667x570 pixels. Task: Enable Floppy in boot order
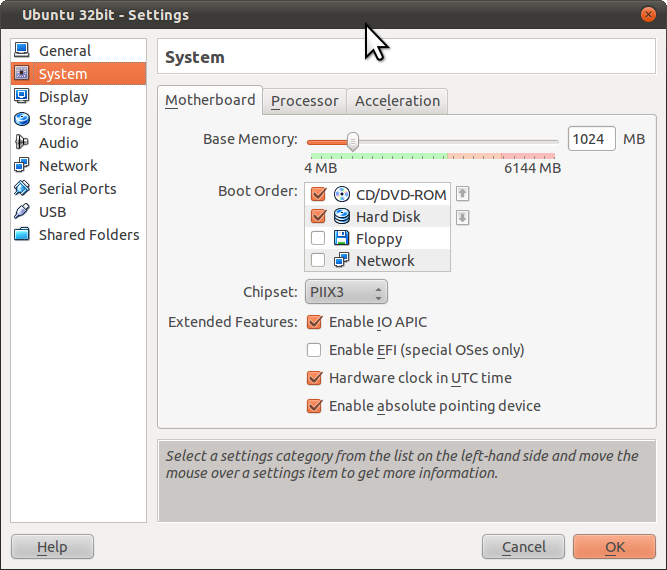click(318, 239)
